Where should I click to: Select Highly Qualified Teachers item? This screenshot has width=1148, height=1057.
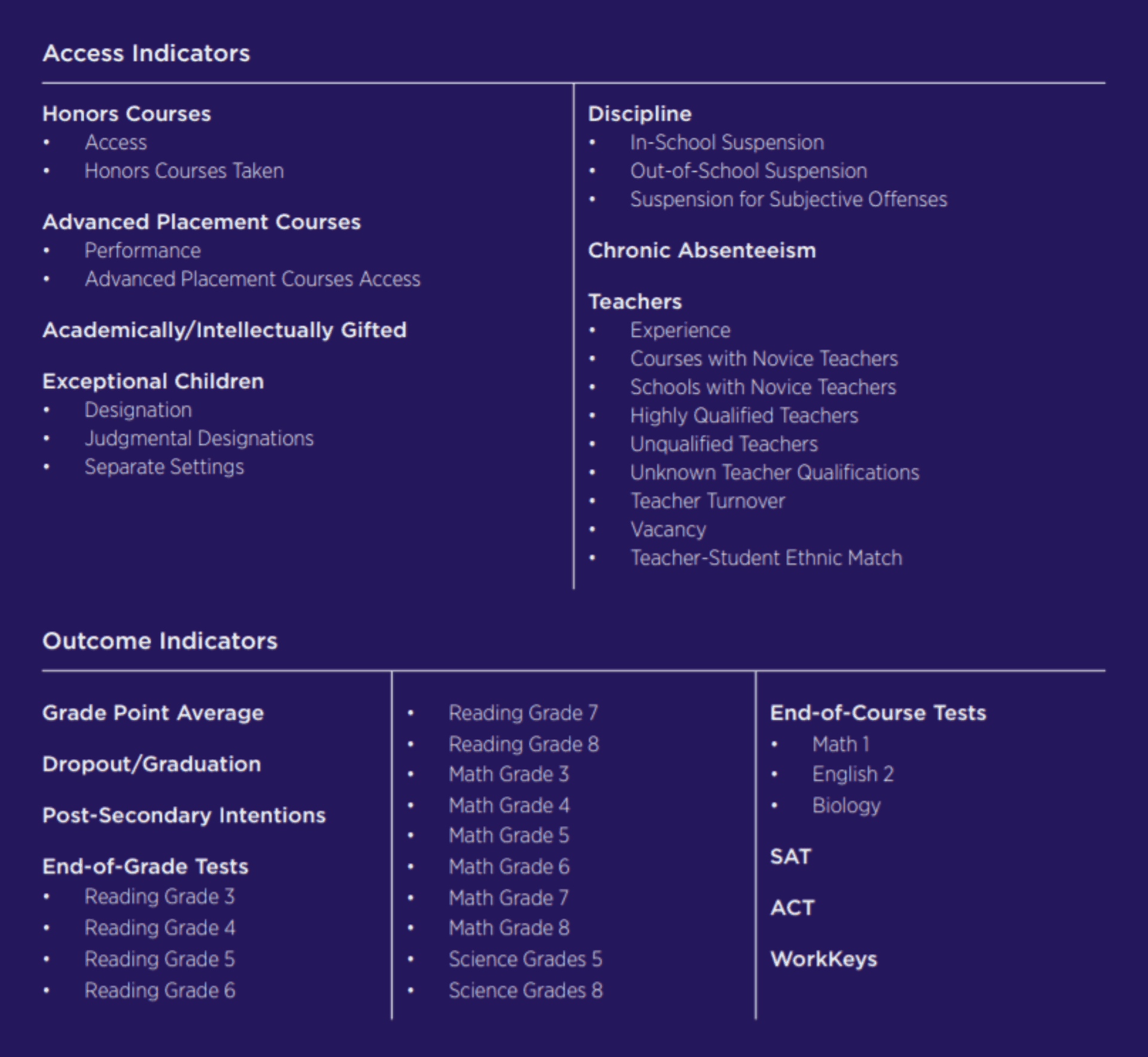pos(744,416)
